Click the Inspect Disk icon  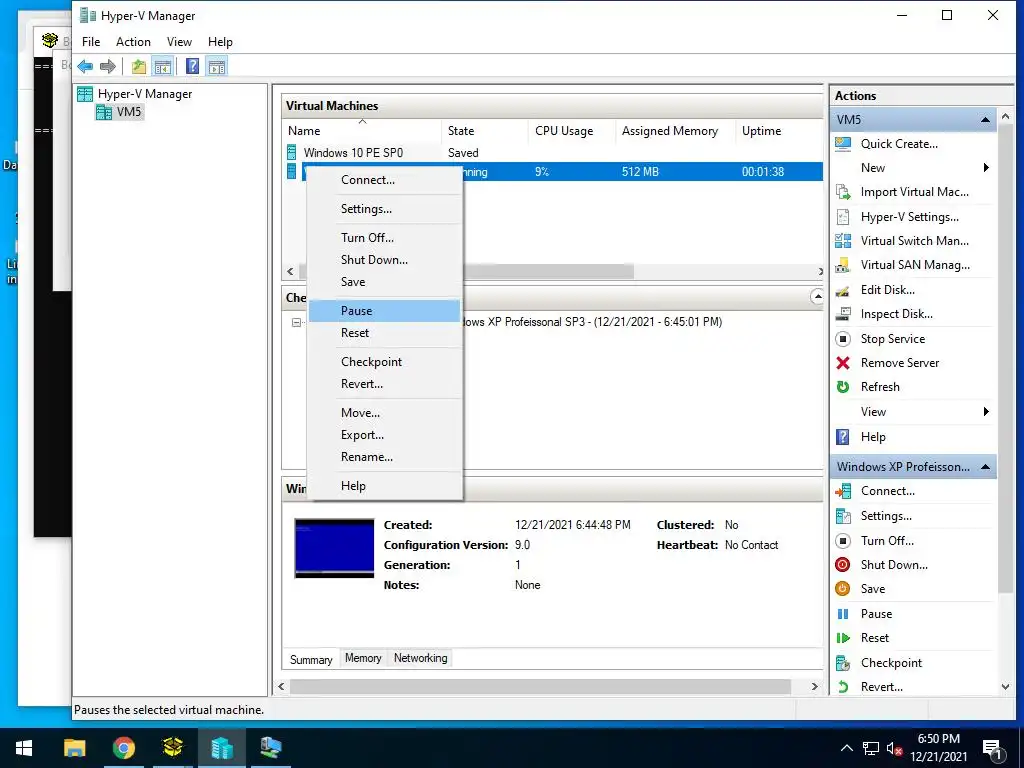click(843, 314)
